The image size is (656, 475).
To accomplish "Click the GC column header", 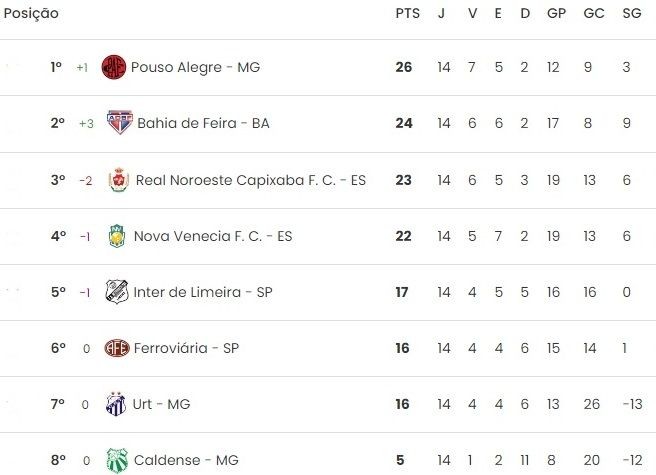I will [x=594, y=13].
